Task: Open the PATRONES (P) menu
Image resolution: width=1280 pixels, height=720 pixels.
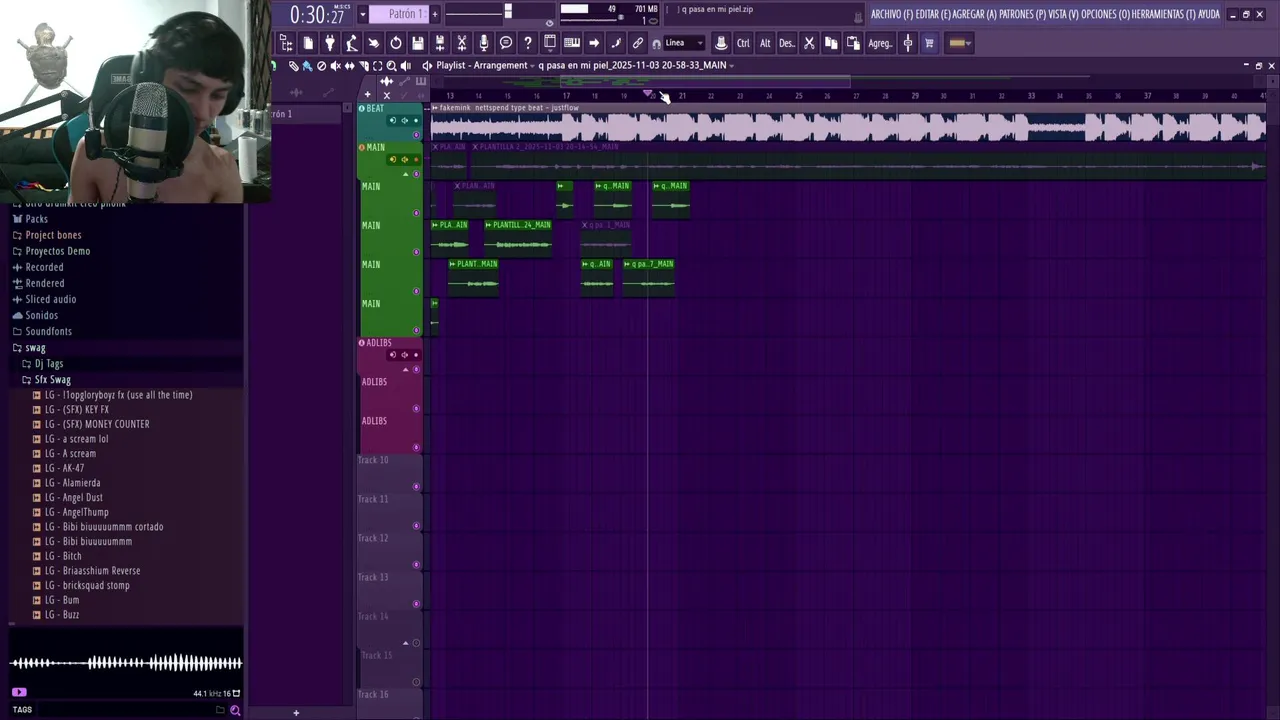Action: click(1023, 14)
